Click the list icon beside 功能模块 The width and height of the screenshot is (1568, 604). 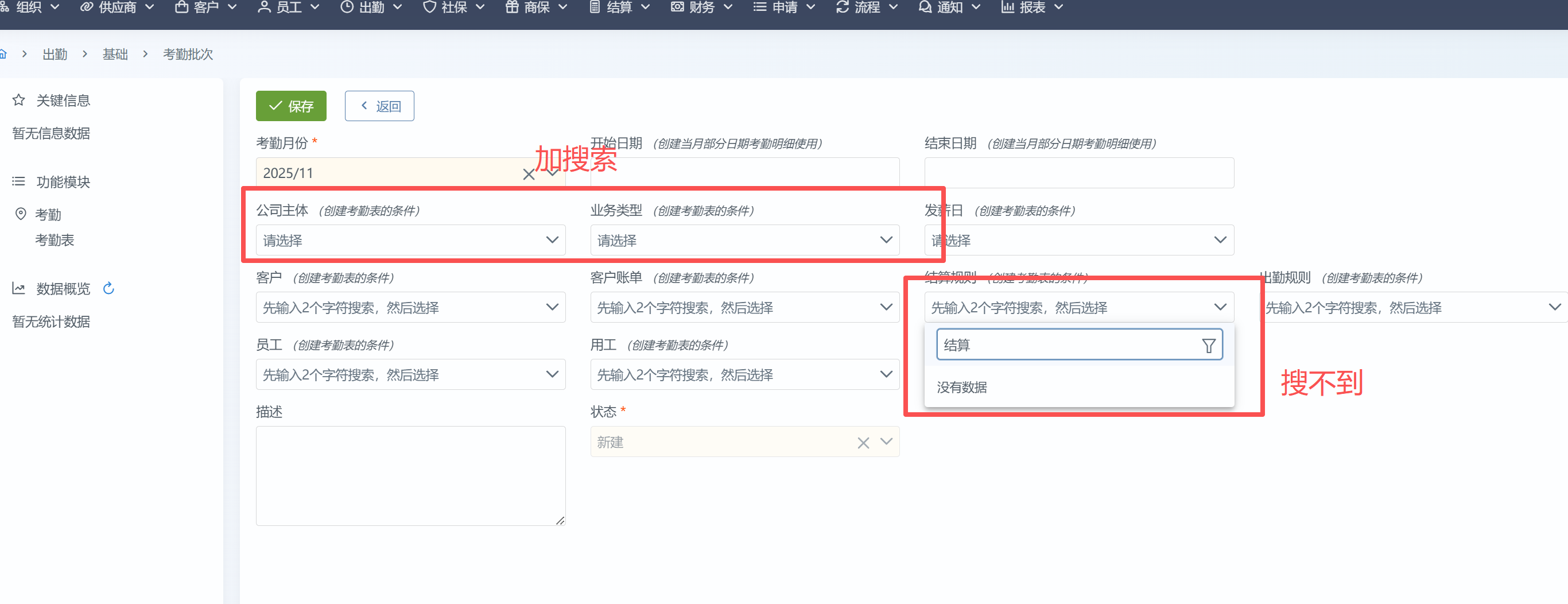[x=19, y=181]
